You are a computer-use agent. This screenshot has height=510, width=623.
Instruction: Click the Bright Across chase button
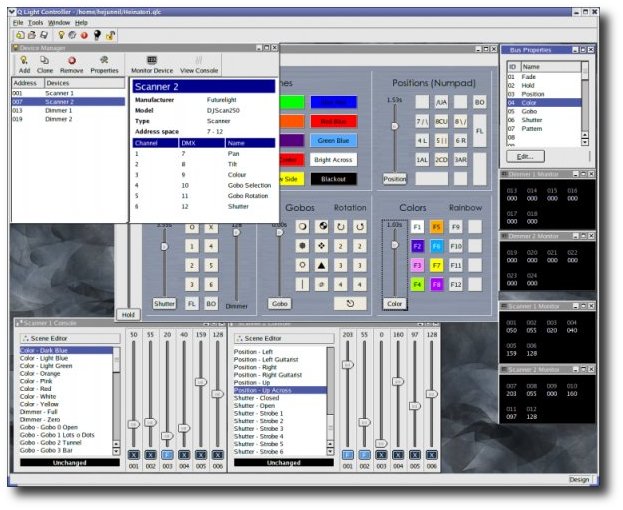pyautogui.click(x=333, y=160)
